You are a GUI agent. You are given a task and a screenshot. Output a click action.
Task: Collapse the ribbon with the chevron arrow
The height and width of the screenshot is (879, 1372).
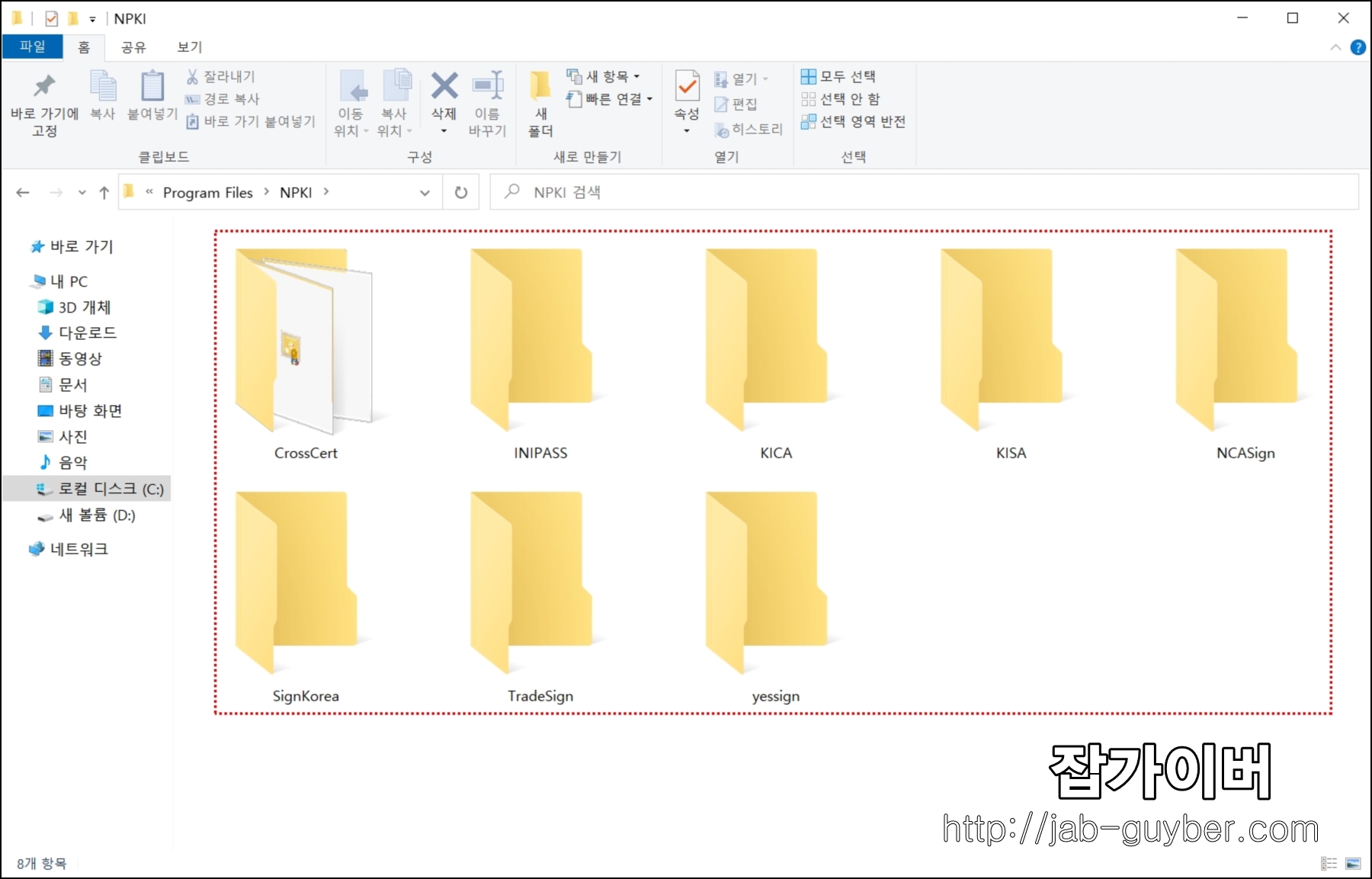tap(1336, 47)
